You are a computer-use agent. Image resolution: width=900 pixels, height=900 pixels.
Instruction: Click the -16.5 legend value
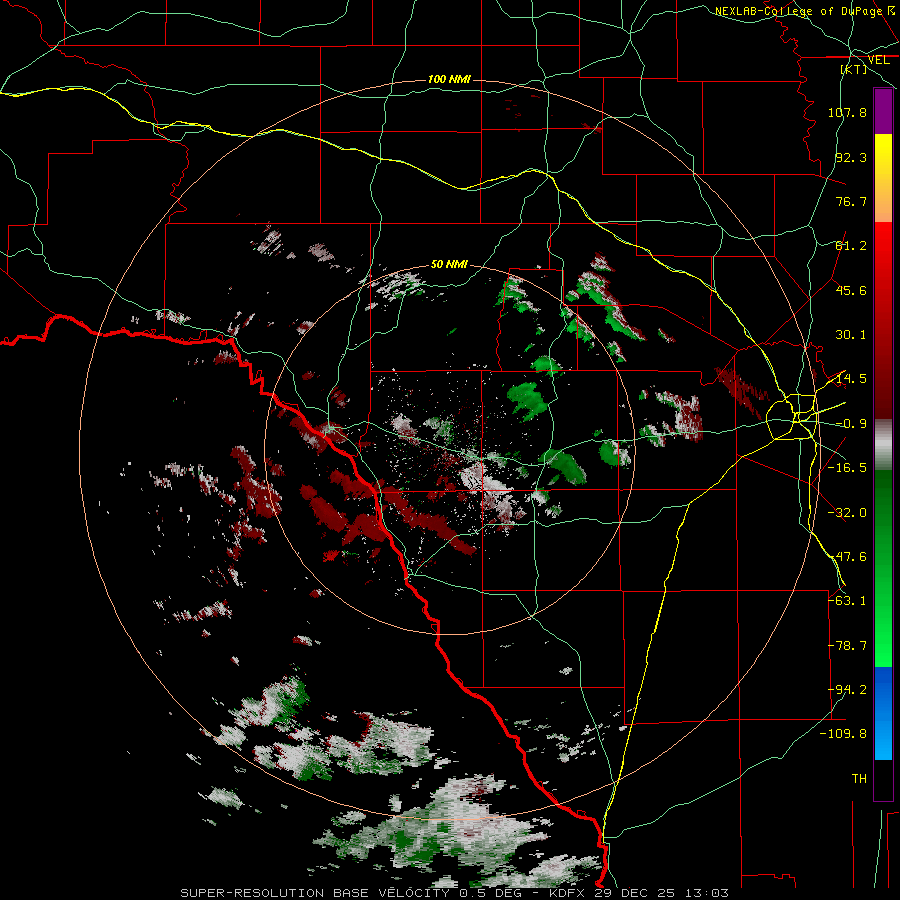pos(847,468)
